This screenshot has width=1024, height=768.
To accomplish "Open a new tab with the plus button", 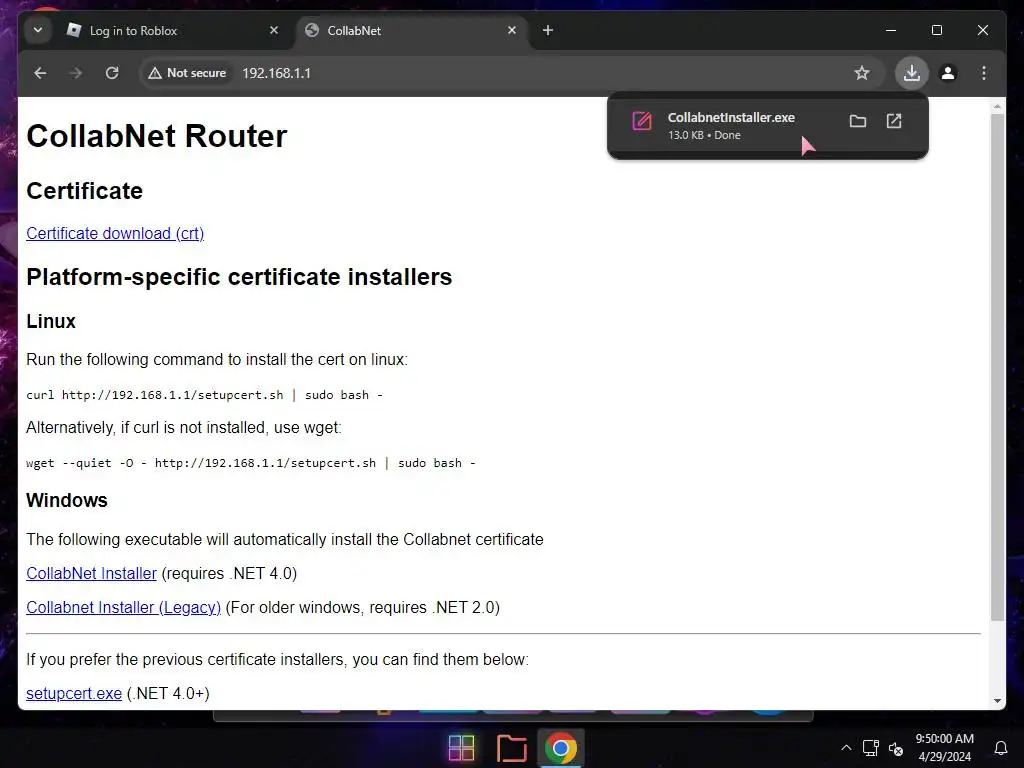I will click(548, 30).
